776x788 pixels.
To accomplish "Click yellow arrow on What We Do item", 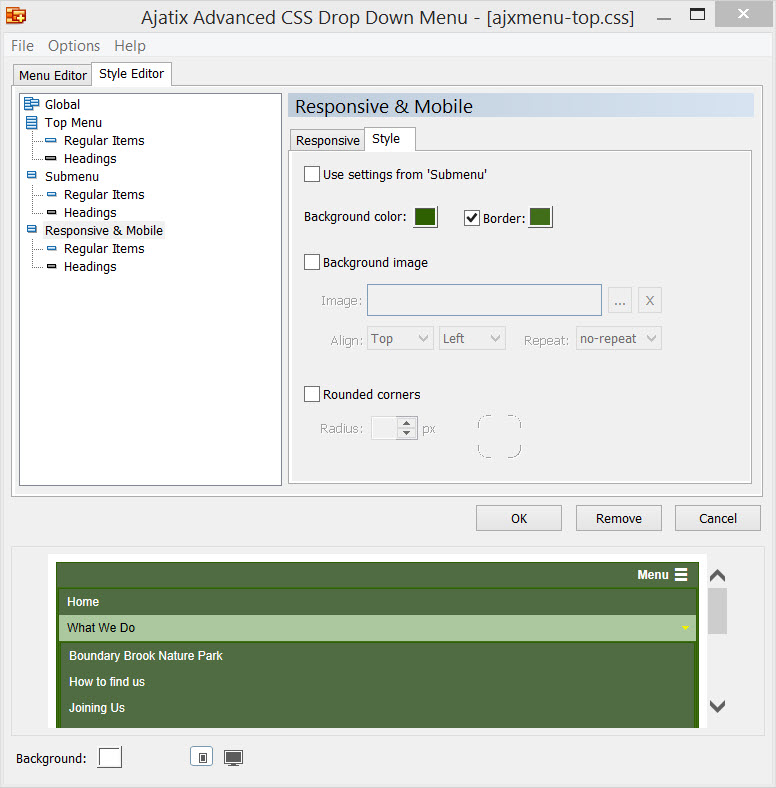I will pos(685,628).
